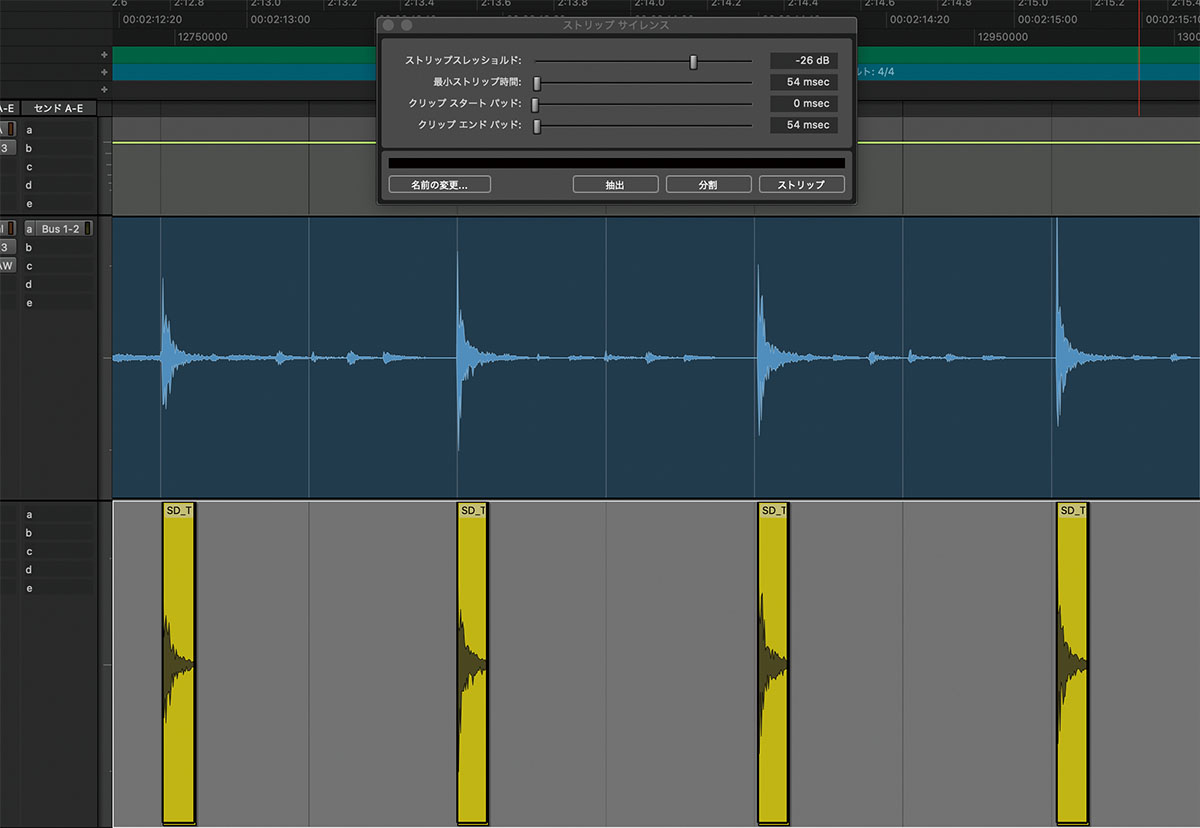Open send slot c on the SD_T clips track
This screenshot has height=828, width=1200.
coord(59,551)
